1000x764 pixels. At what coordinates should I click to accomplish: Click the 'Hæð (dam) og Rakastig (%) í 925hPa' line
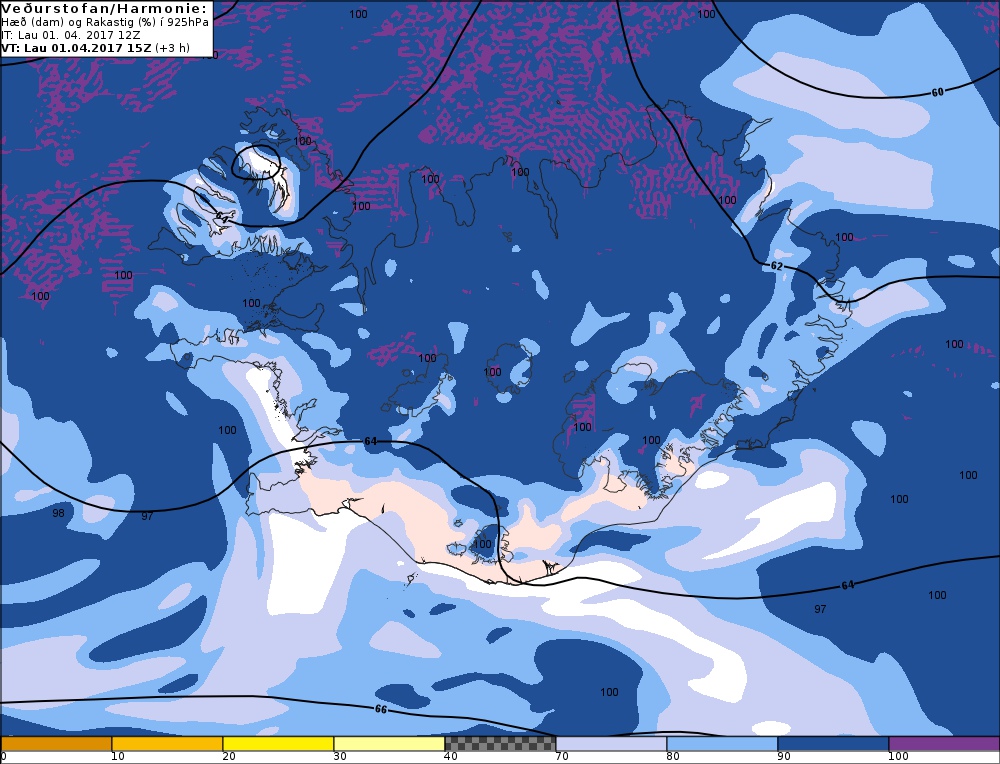coord(105,22)
